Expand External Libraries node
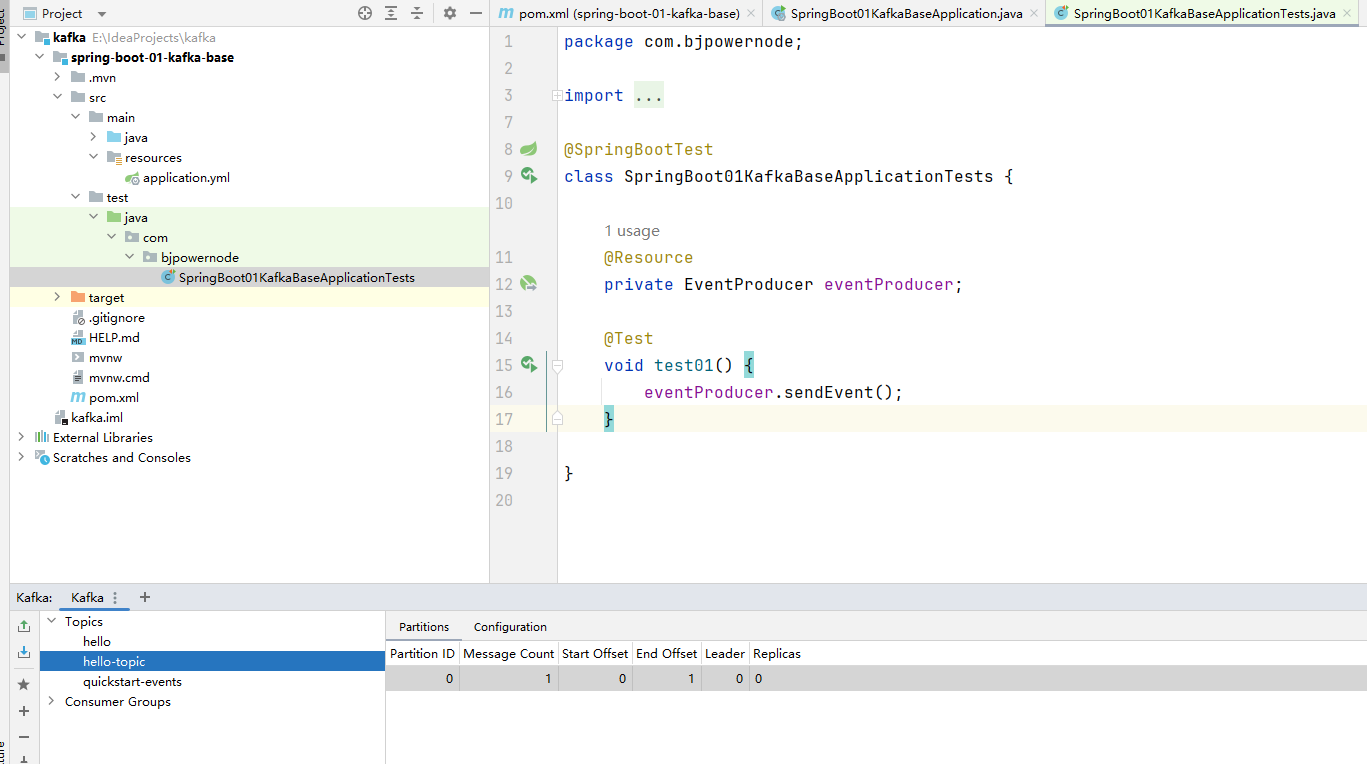Image resolution: width=1367 pixels, height=764 pixels. 22,437
